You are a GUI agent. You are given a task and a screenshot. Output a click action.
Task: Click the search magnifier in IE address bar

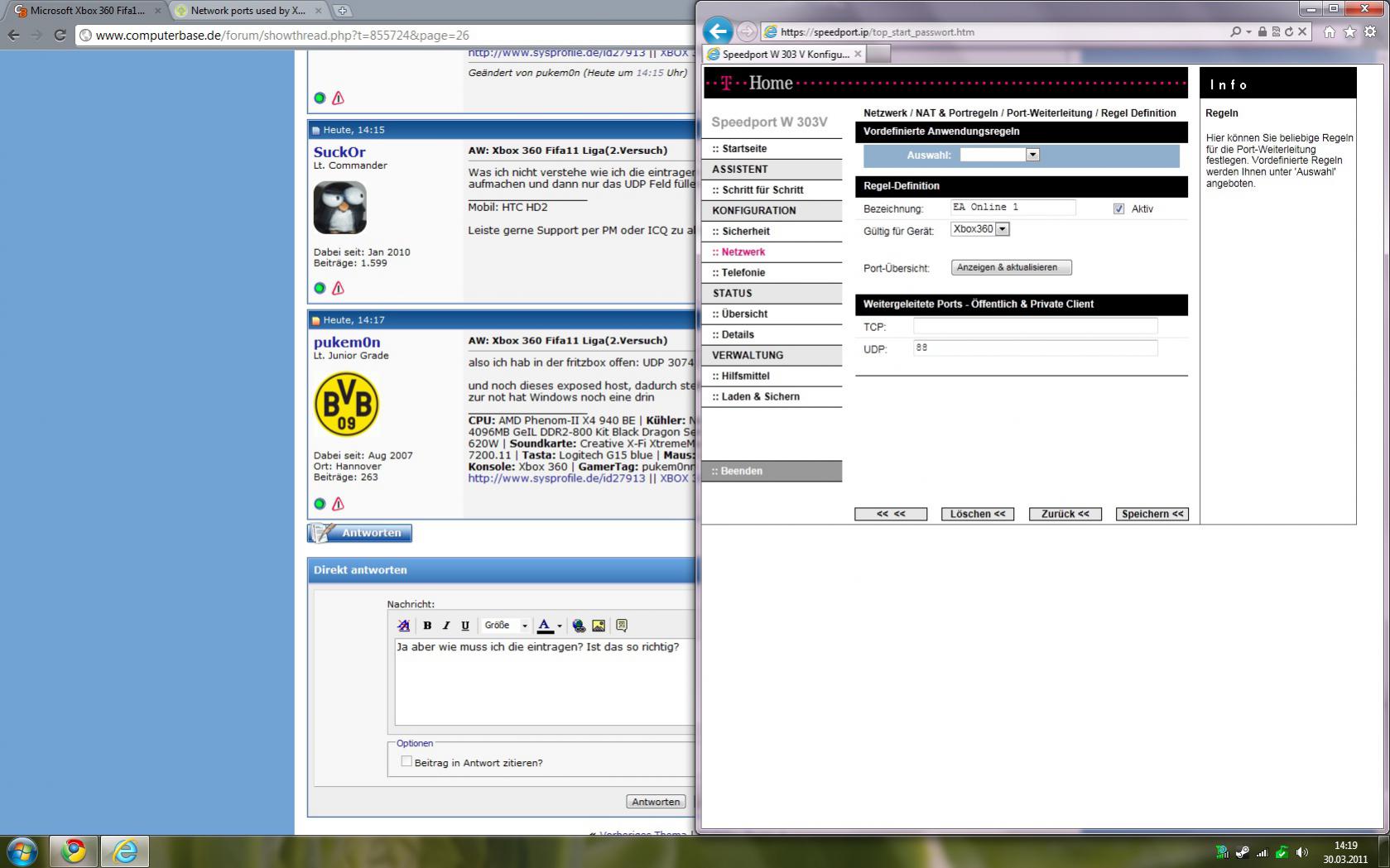[x=1235, y=31]
